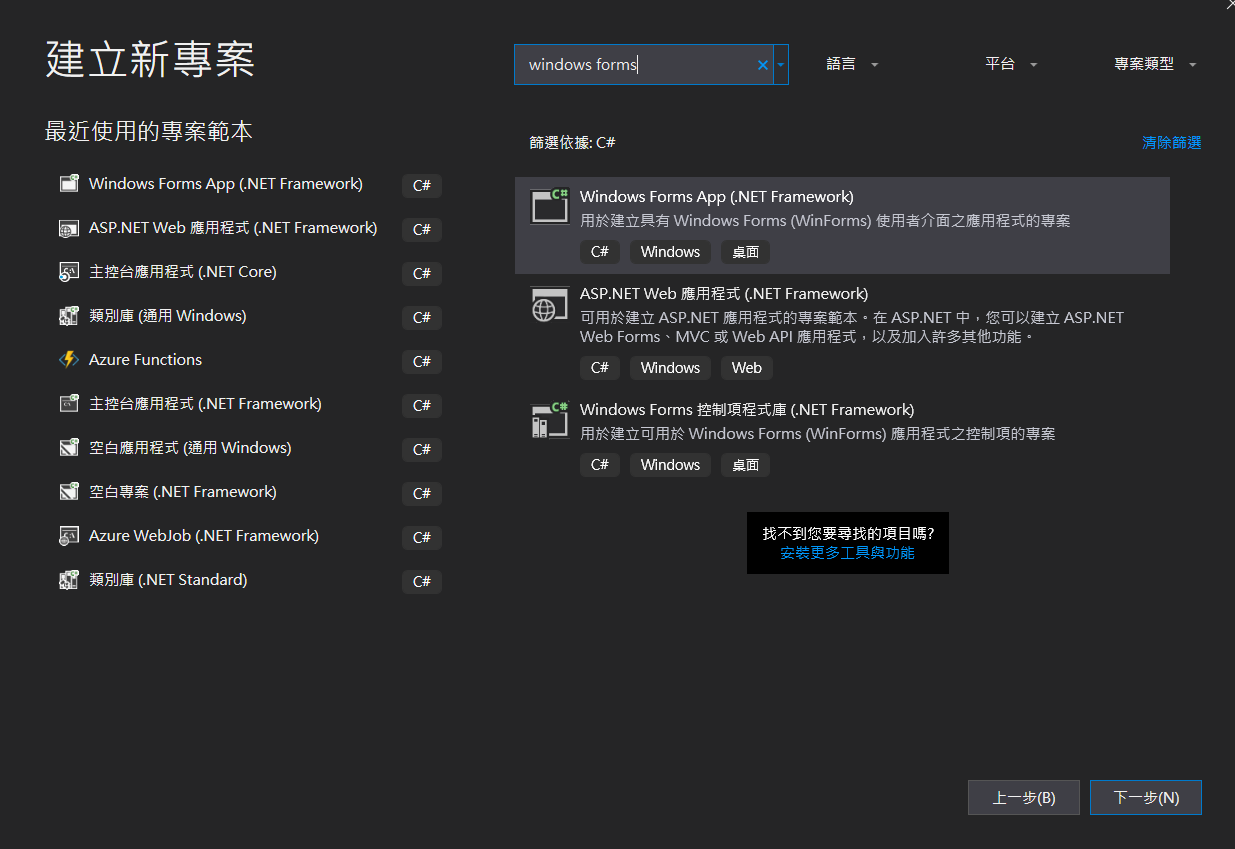Open the 專案類型 filter dropdown
This screenshot has height=849, width=1235.
pyautogui.click(x=1155, y=64)
